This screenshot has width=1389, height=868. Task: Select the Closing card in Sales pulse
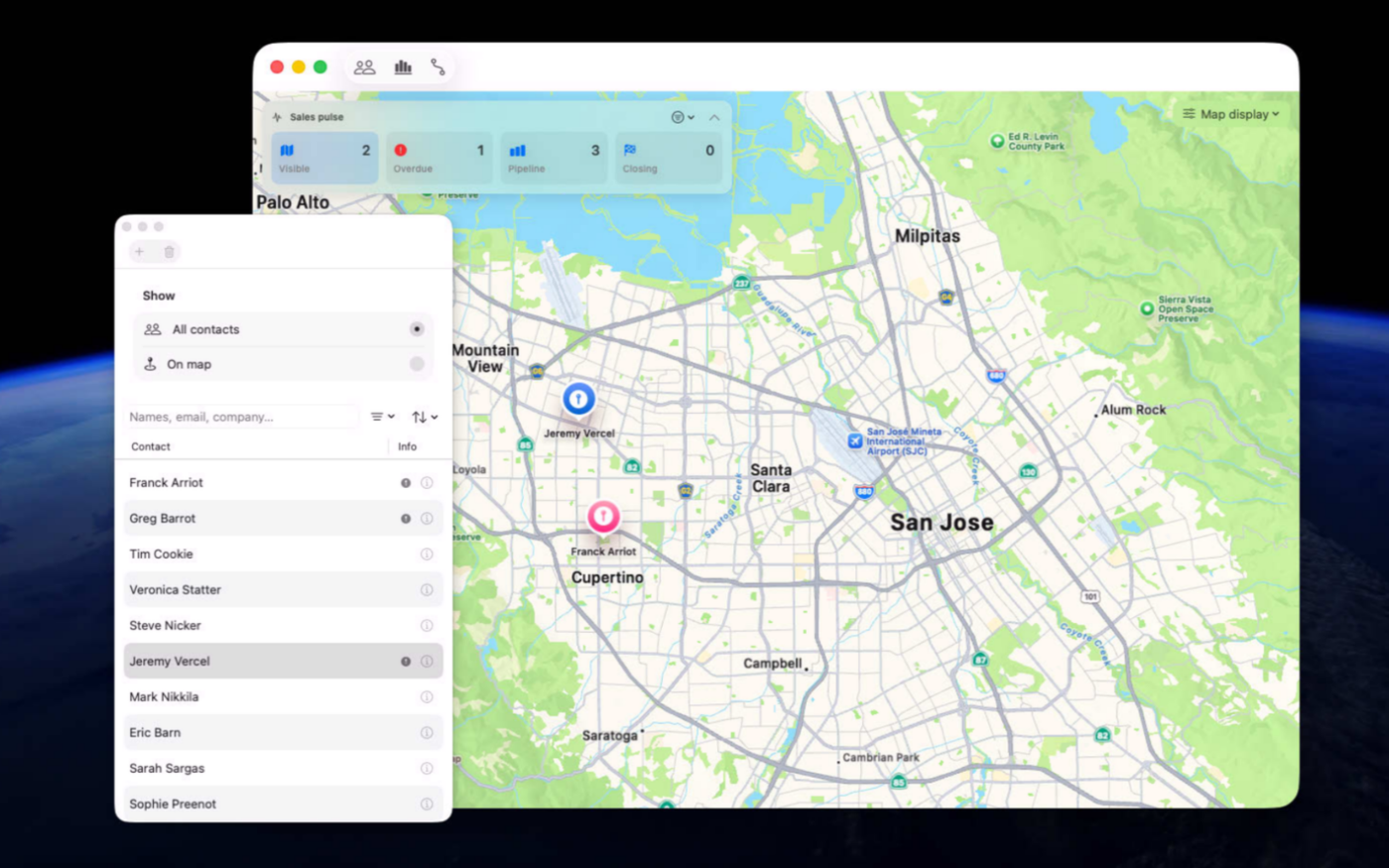(669, 158)
